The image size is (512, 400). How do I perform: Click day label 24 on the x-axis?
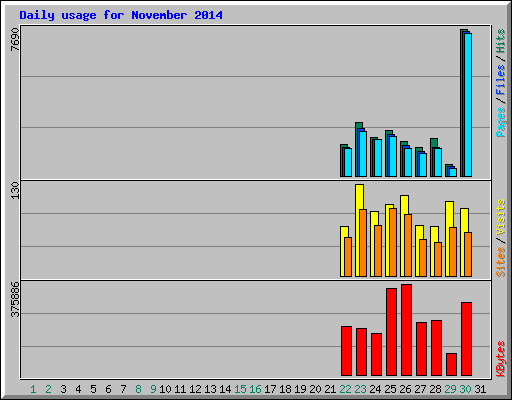click(x=375, y=389)
